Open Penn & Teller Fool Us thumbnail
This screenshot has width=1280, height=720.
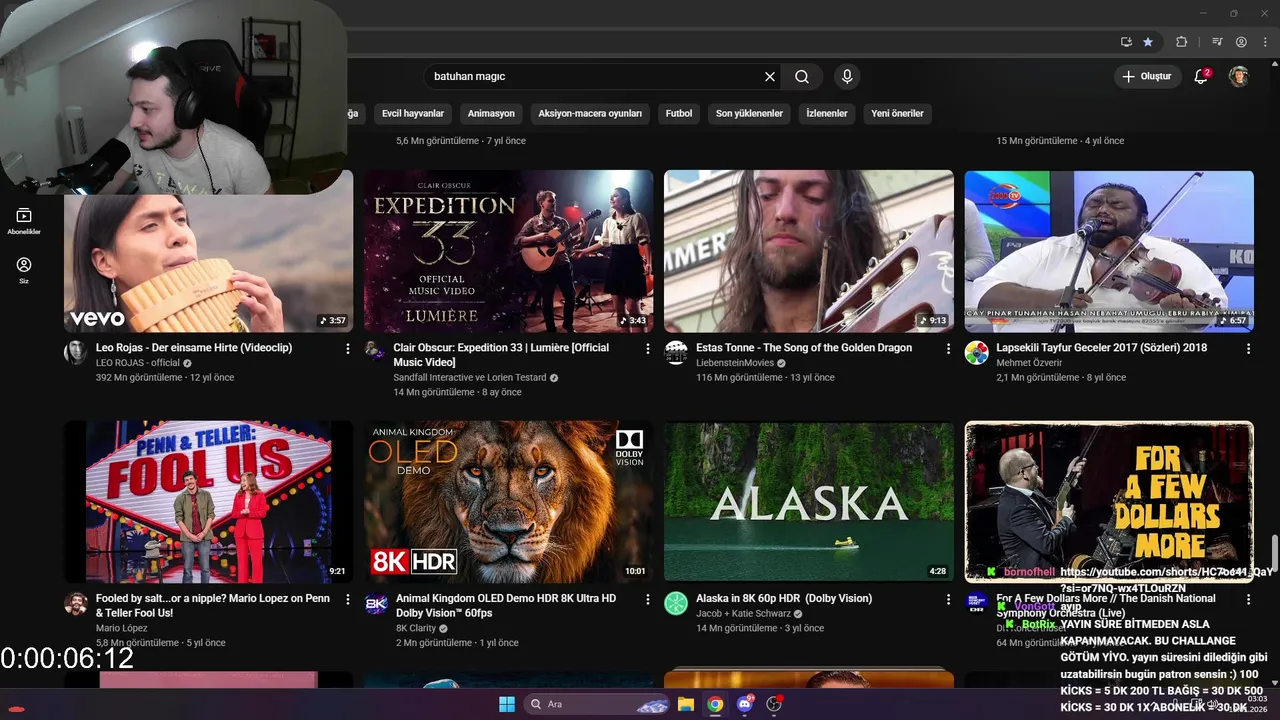(x=209, y=502)
